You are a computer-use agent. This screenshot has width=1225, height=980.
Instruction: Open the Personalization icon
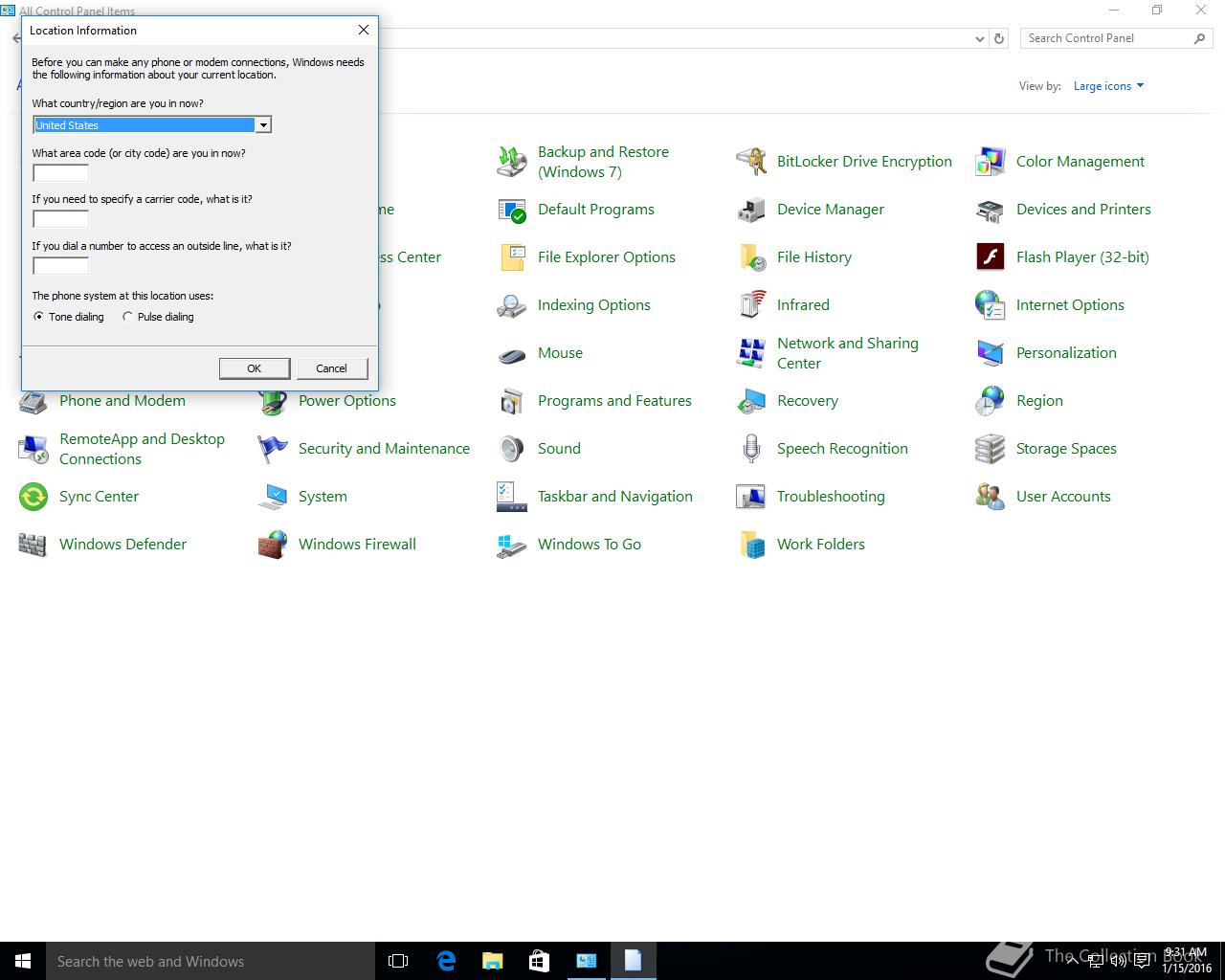coord(991,353)
